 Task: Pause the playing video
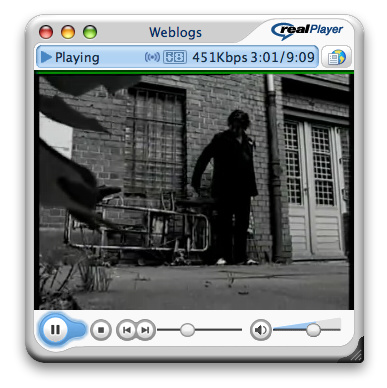pos(55,330)
